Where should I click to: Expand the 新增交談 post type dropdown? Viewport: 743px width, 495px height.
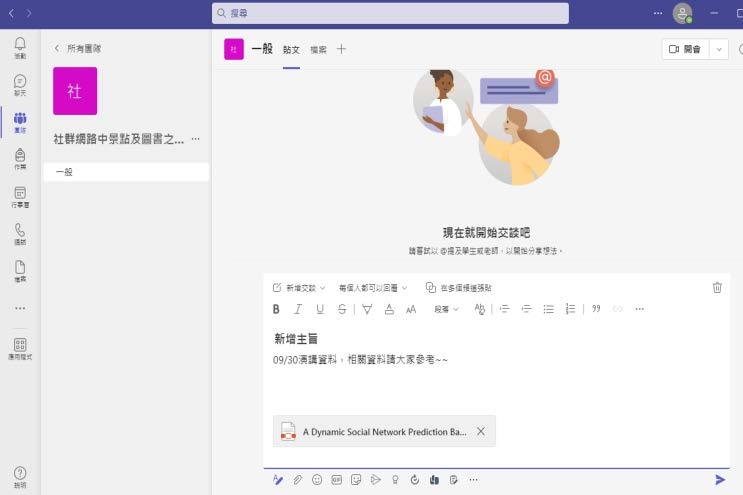click(299, 287)
